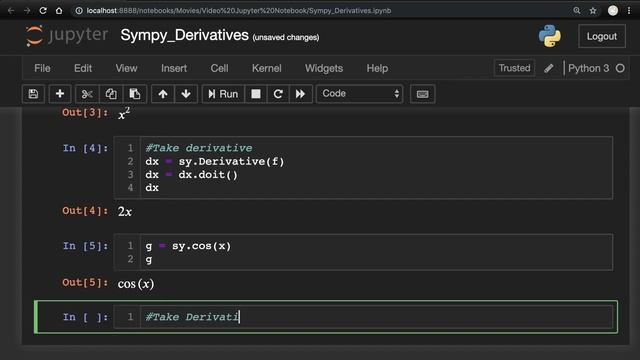Select the In [5] cell prompt
640x360 pixels.
click(x=85, y=246)
